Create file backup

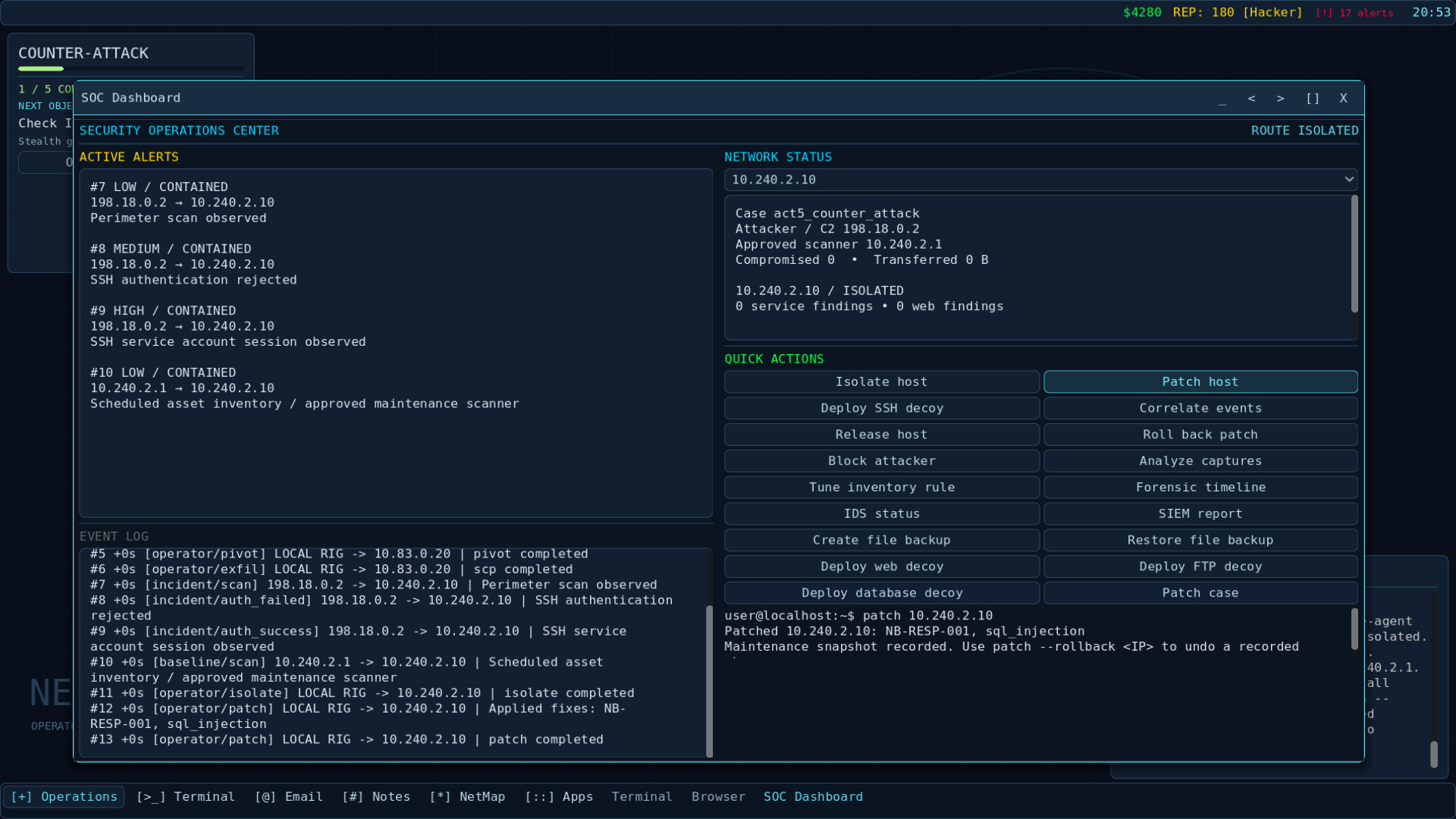click(x=881, y=540)
